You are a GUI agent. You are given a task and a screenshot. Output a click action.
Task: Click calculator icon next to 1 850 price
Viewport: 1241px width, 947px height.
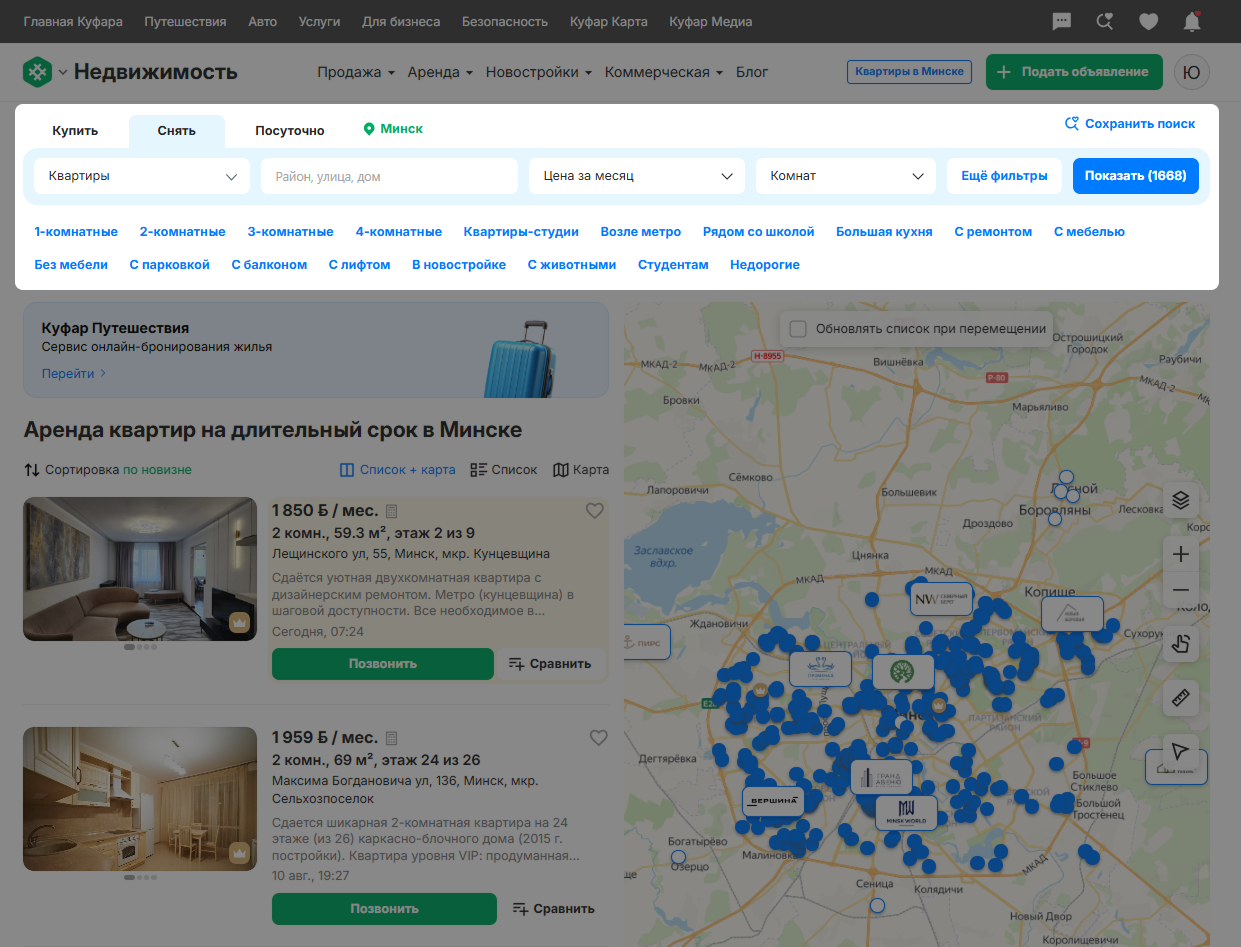(392, 511)
